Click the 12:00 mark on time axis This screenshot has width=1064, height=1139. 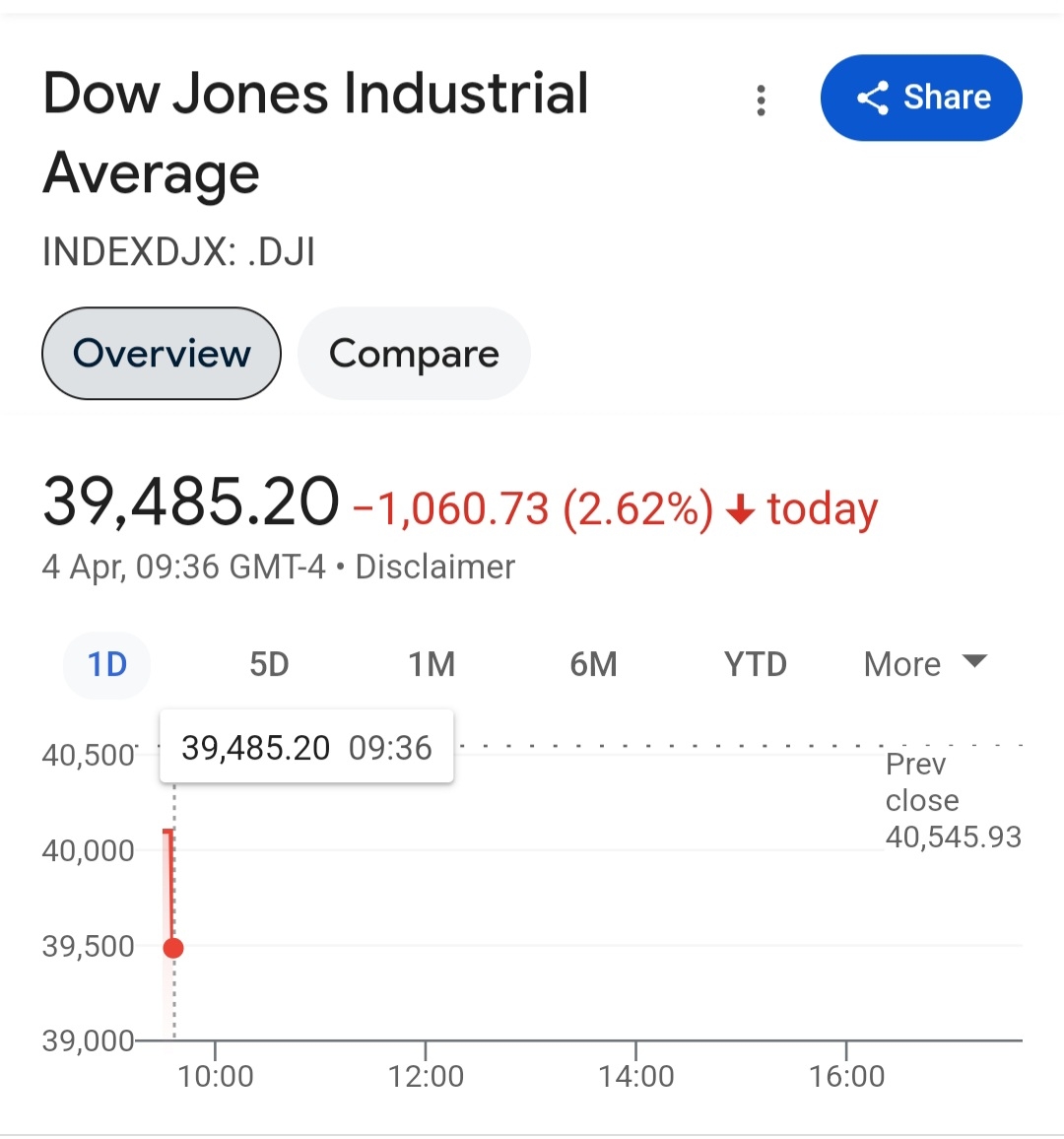coord(426,1076)
